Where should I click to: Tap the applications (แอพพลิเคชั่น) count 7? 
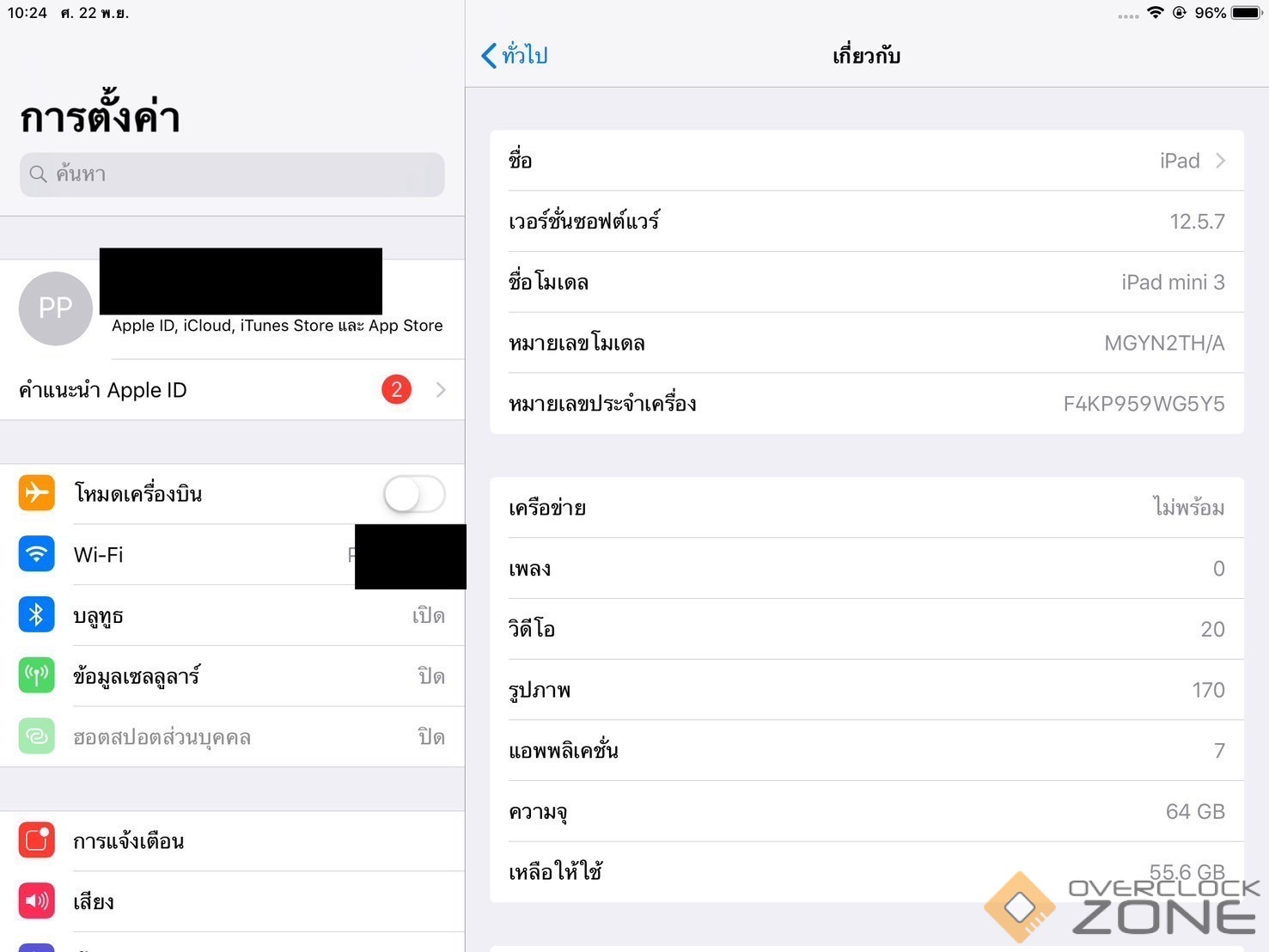point(1219,751)
